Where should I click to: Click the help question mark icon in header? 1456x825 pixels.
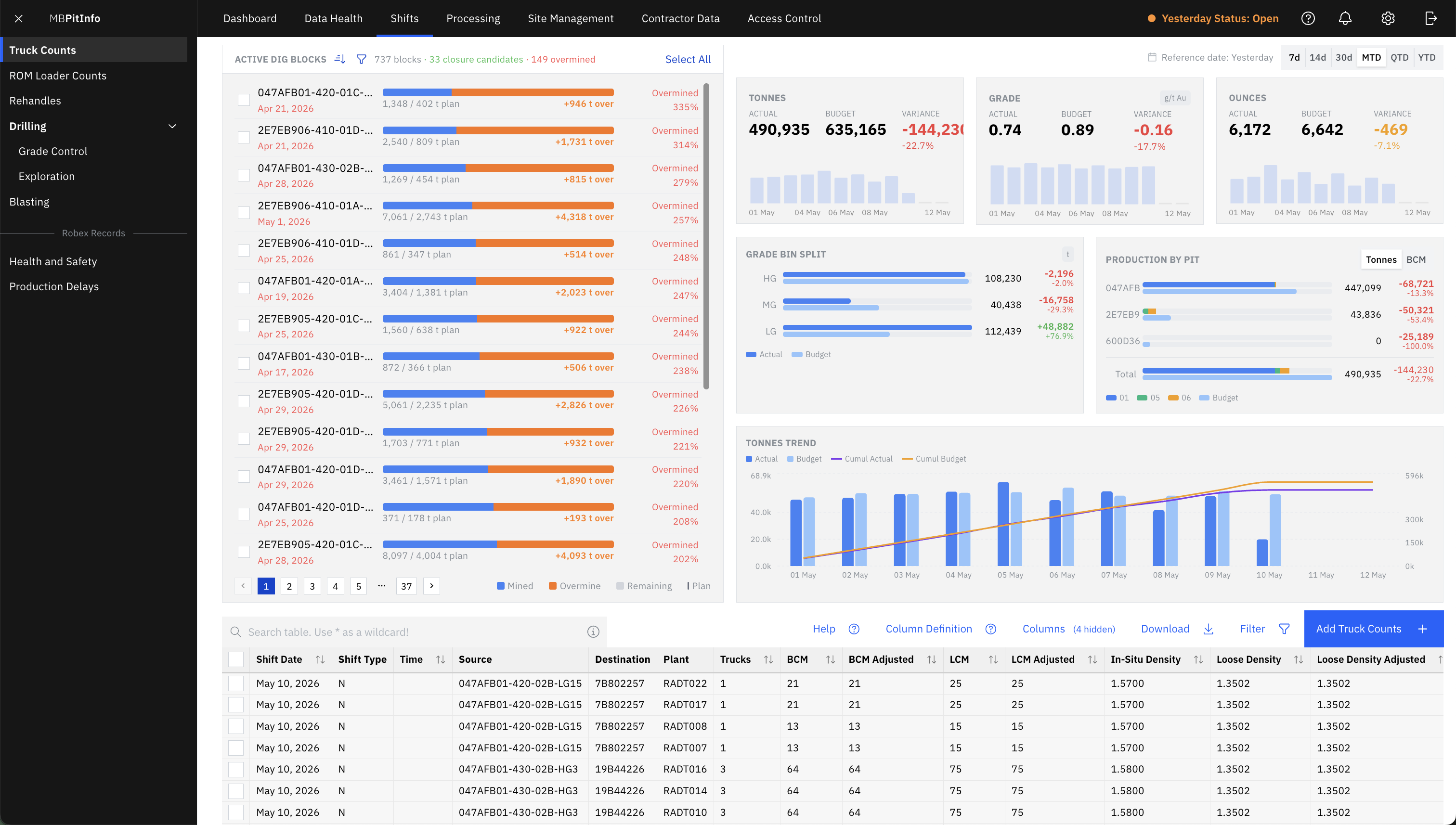(x=1308, y=18)
